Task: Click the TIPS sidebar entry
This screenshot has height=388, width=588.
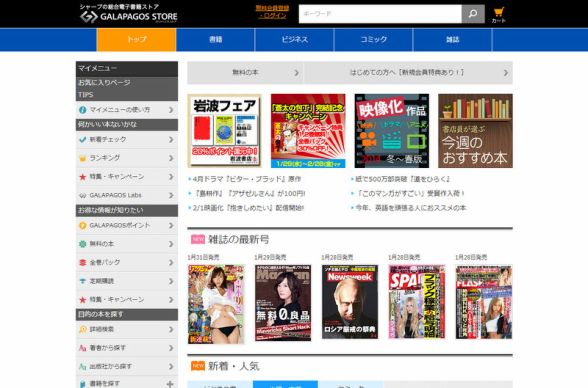Action: (86, 95)
